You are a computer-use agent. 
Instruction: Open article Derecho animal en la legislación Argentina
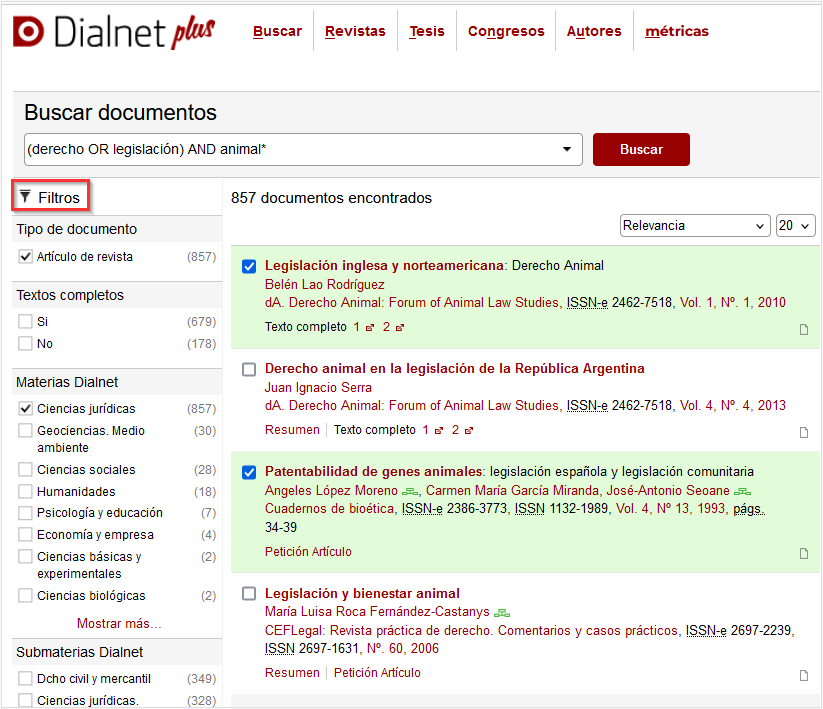[455, 368]
